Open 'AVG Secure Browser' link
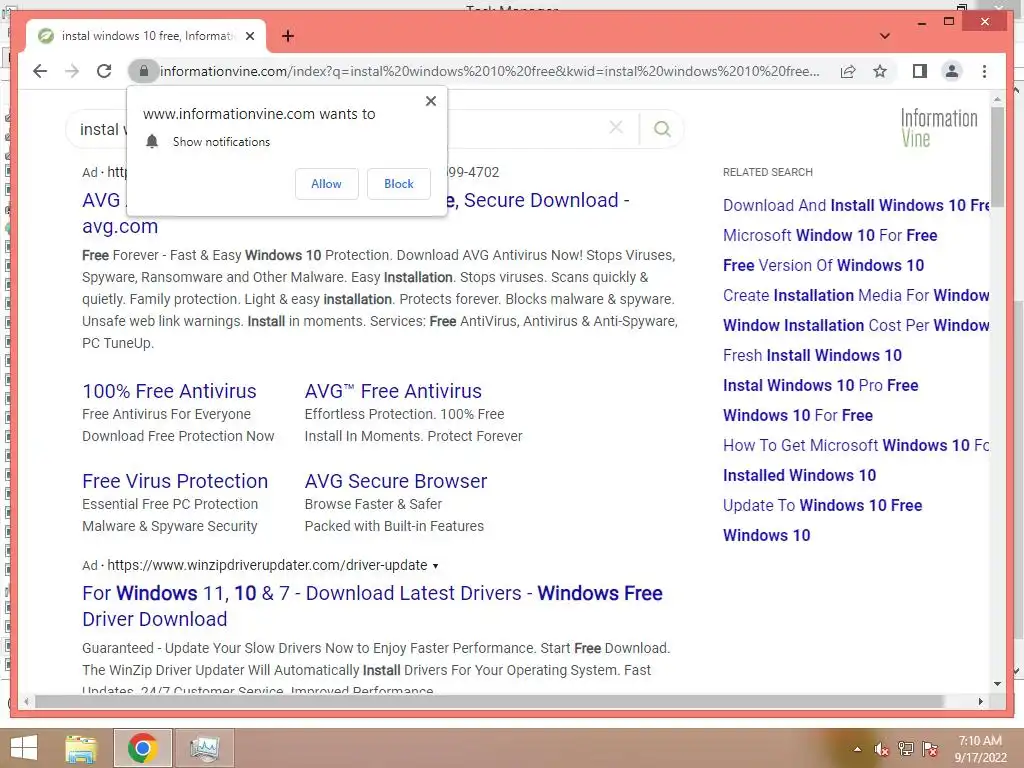Image resolution: width=1024 pixels, height=768 pixels. (396, 481)
